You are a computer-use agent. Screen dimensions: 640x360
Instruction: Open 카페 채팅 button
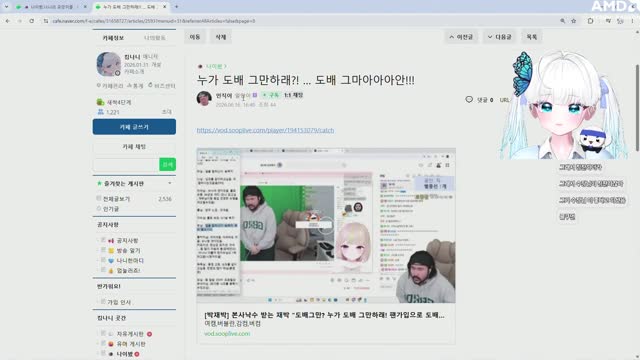134,147
